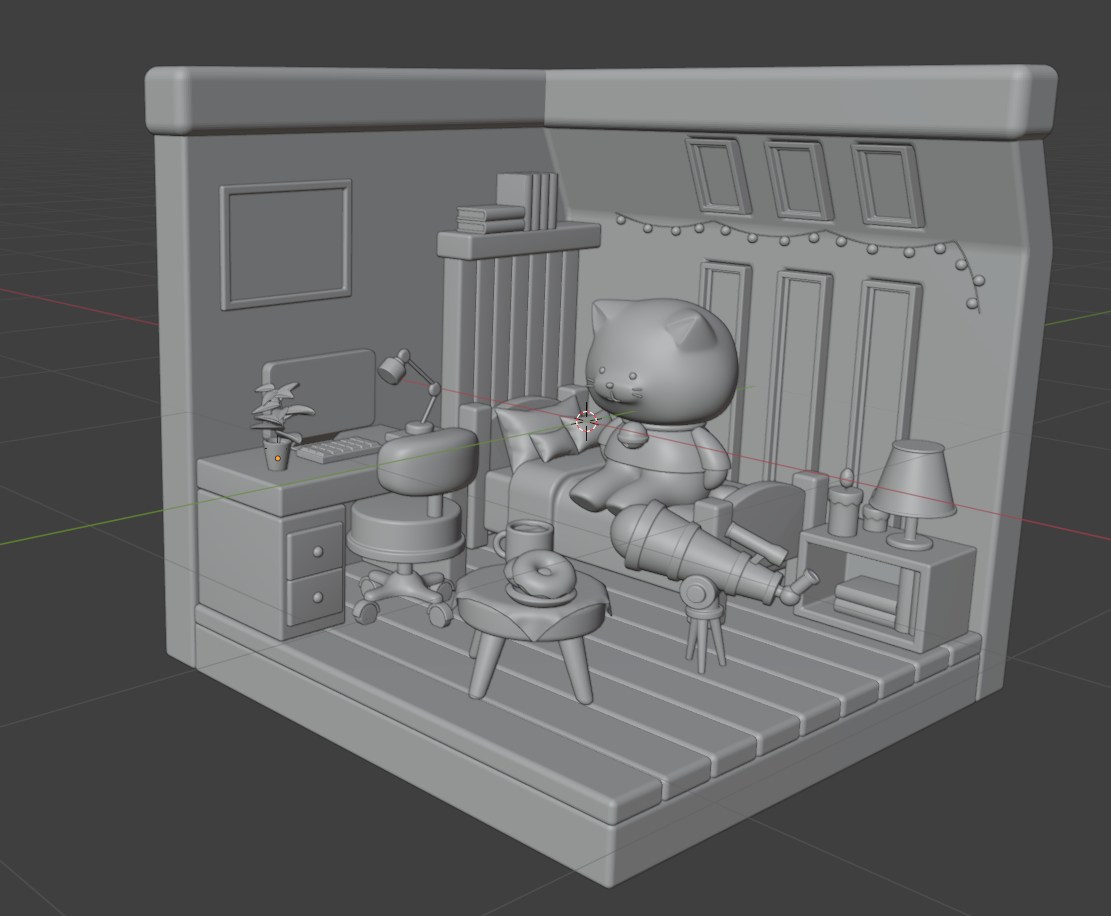
Task: Click the telescope tripod stand
Action: (x=705, y=629)
